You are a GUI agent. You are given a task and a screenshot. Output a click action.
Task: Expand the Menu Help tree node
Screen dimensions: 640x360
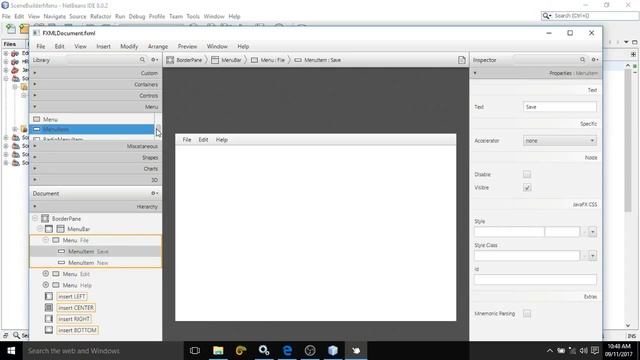tap(46, 285)
